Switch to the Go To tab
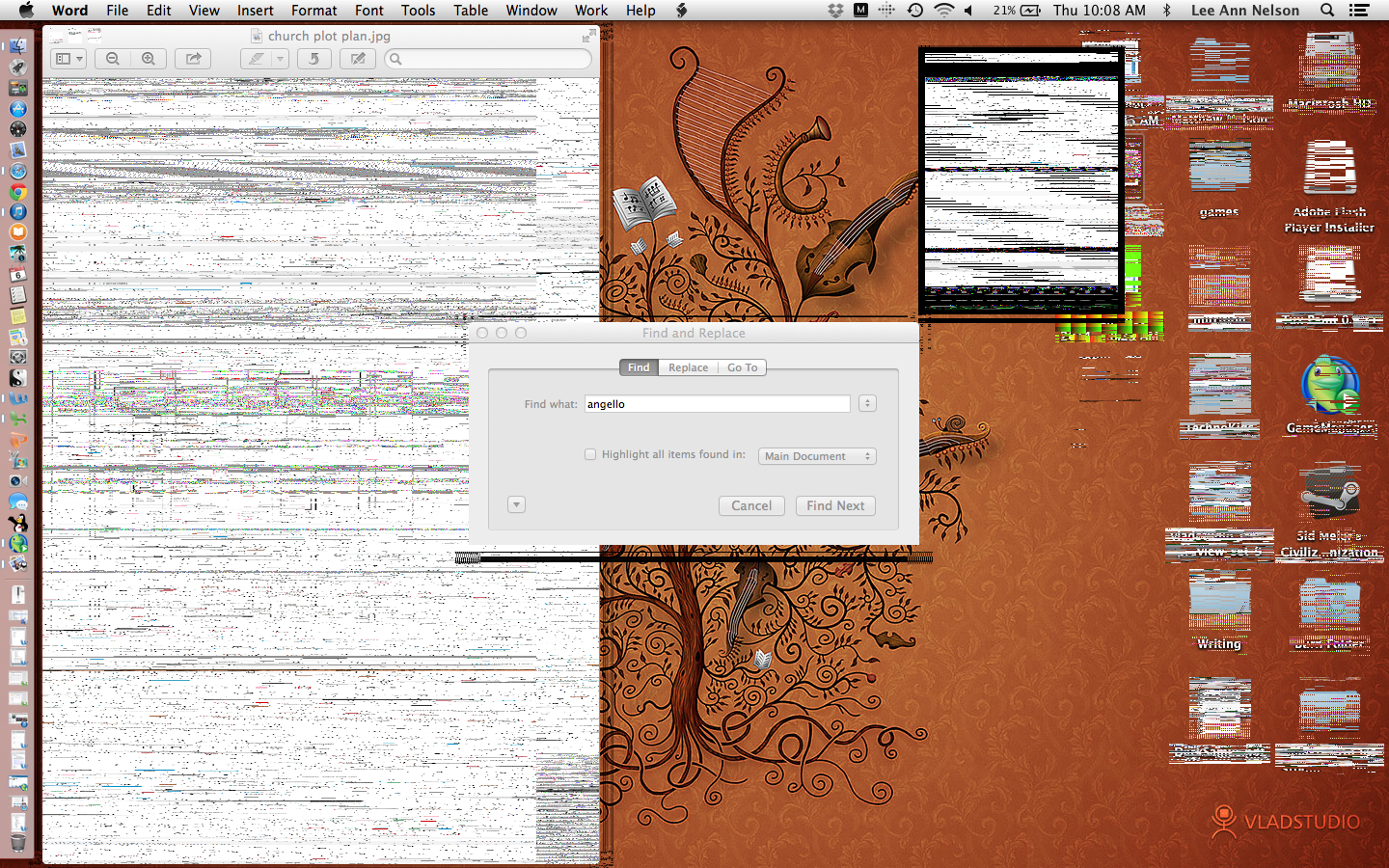The height and width of the screenshot is (868, 1389). coord(742,367)
